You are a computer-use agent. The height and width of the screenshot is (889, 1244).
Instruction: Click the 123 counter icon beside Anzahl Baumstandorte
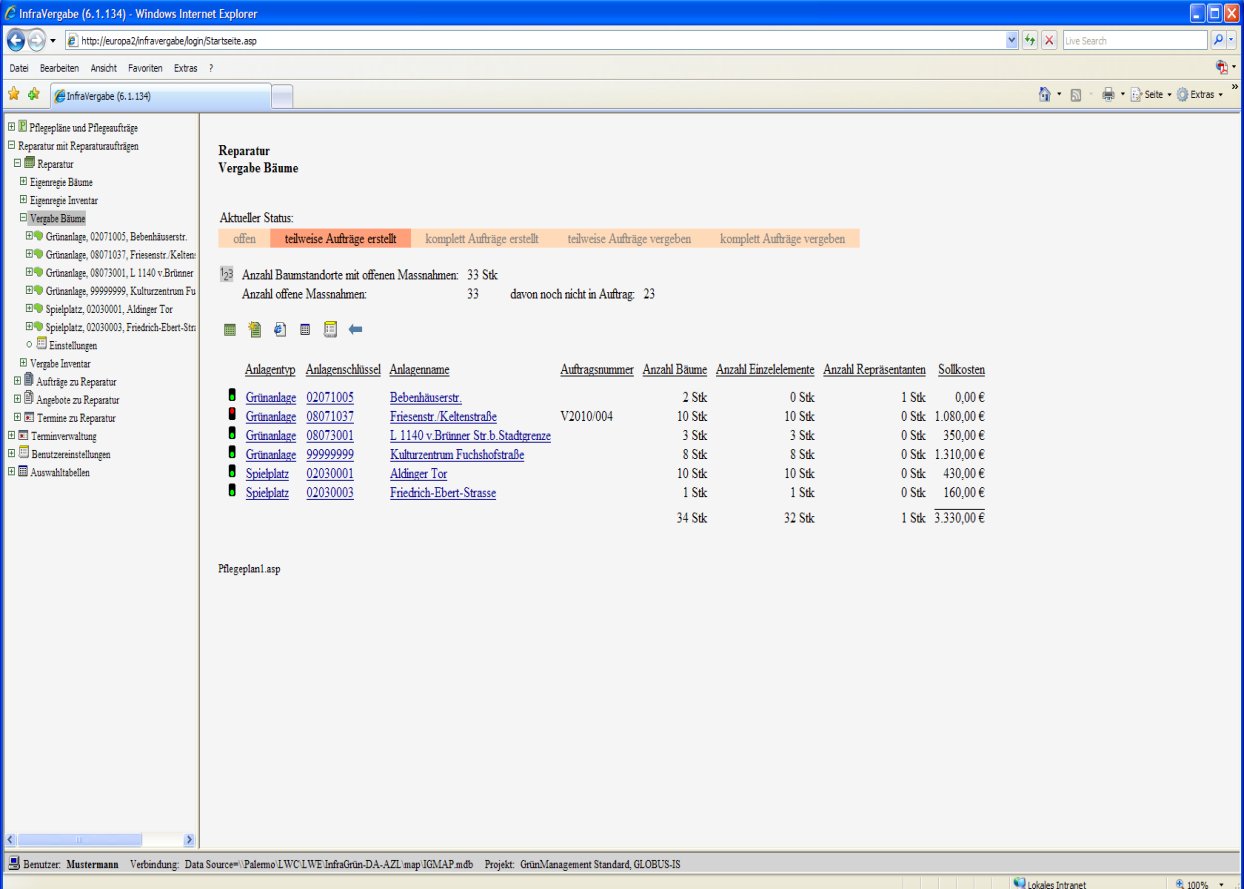(x=226, y=275)
